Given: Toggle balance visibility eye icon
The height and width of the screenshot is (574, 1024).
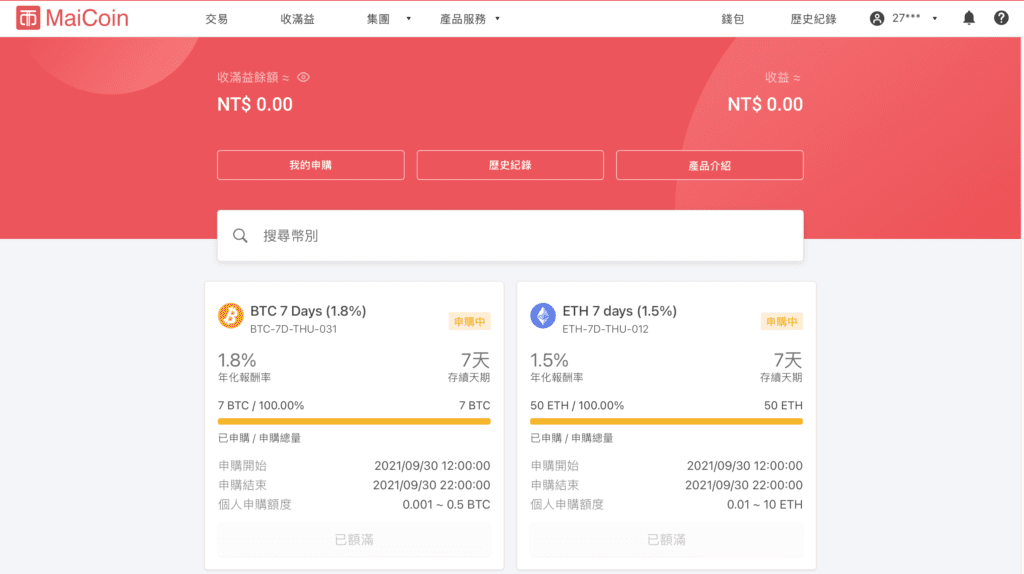Looking at the screenshot, I should 304,77.
